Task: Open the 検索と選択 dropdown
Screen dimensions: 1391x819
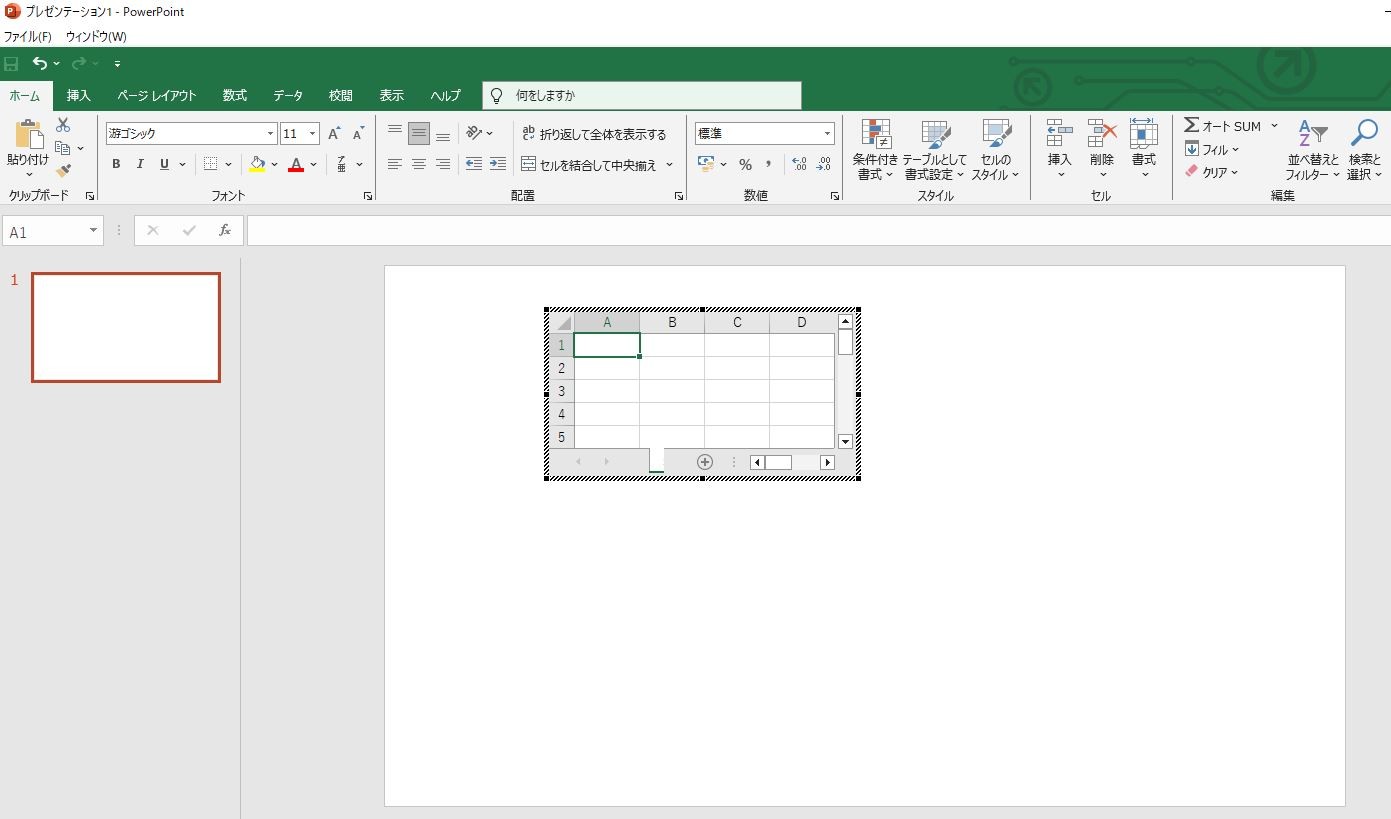Action: (1364, 150)
